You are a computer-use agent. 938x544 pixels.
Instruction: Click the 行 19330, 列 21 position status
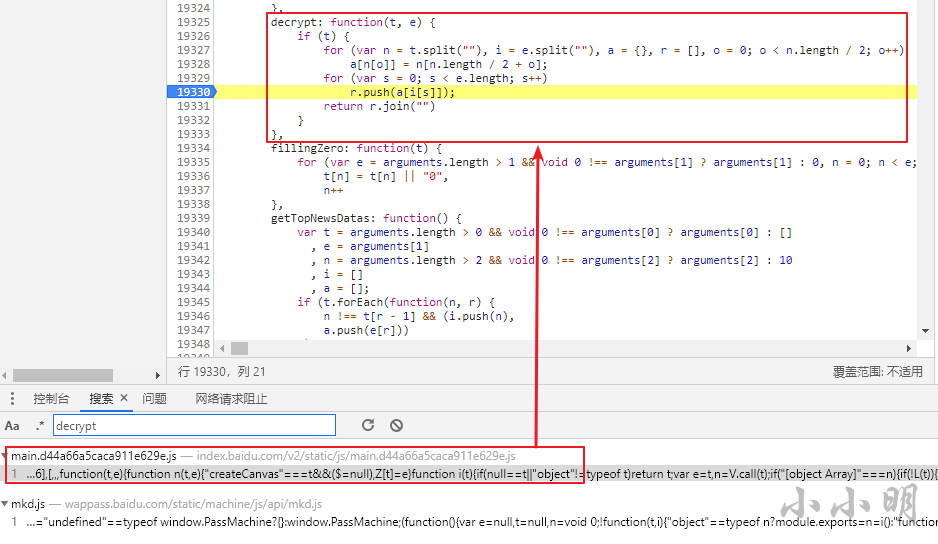click(x=221, y=372)
